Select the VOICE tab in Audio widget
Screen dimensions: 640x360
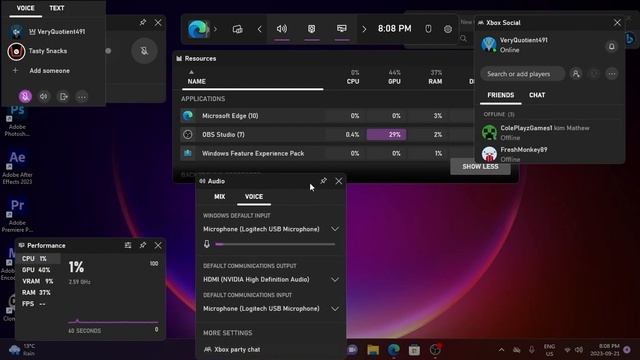click(x=254, y=197)
